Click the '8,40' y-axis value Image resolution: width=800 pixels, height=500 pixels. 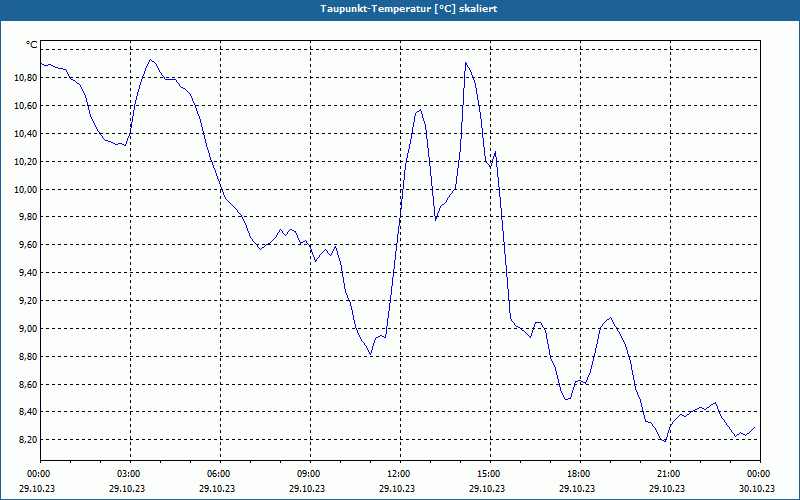coord(29,412)
